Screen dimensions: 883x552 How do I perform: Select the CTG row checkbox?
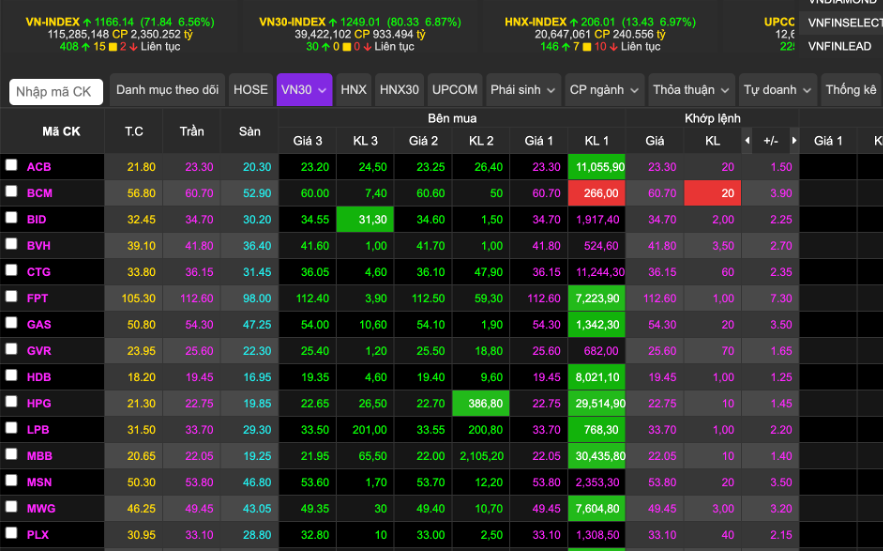point(11,270)
